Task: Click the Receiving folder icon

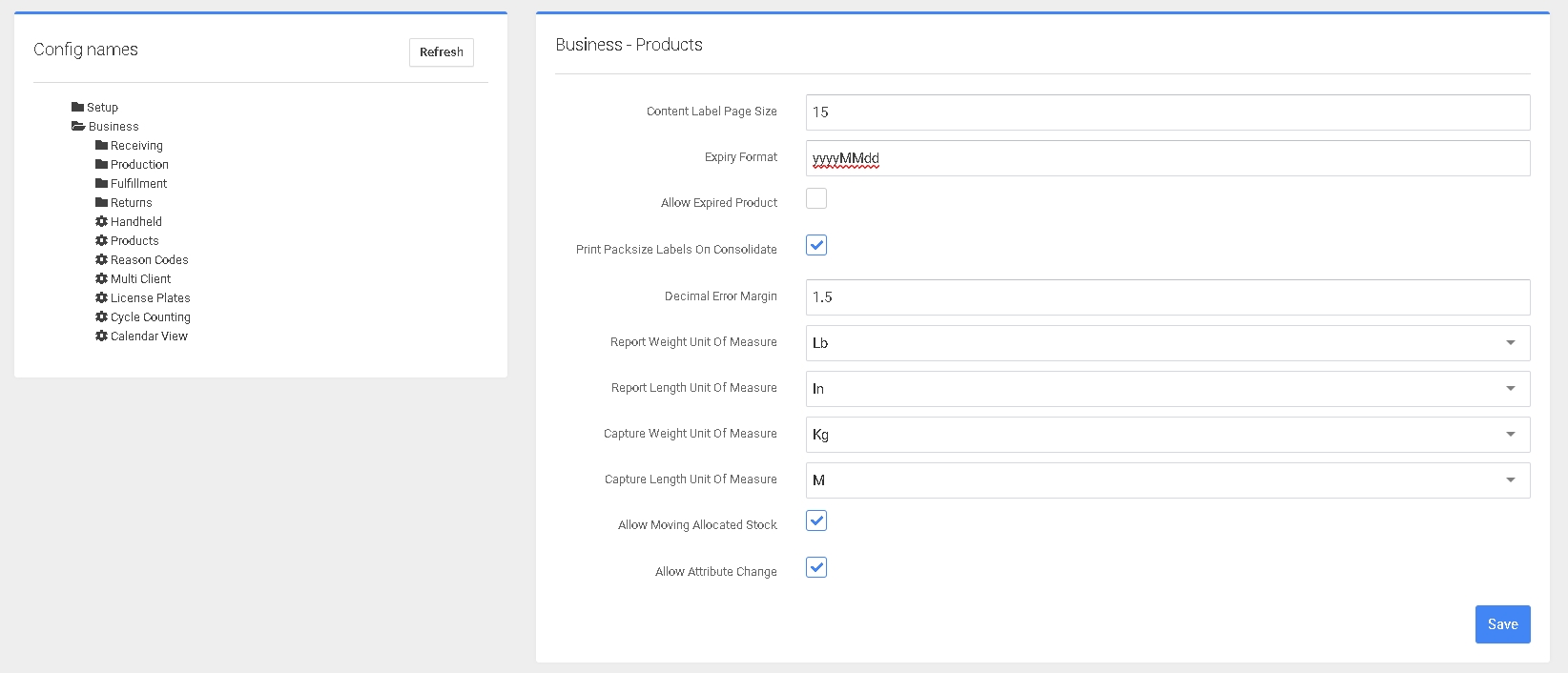Action: click(101, 146)
